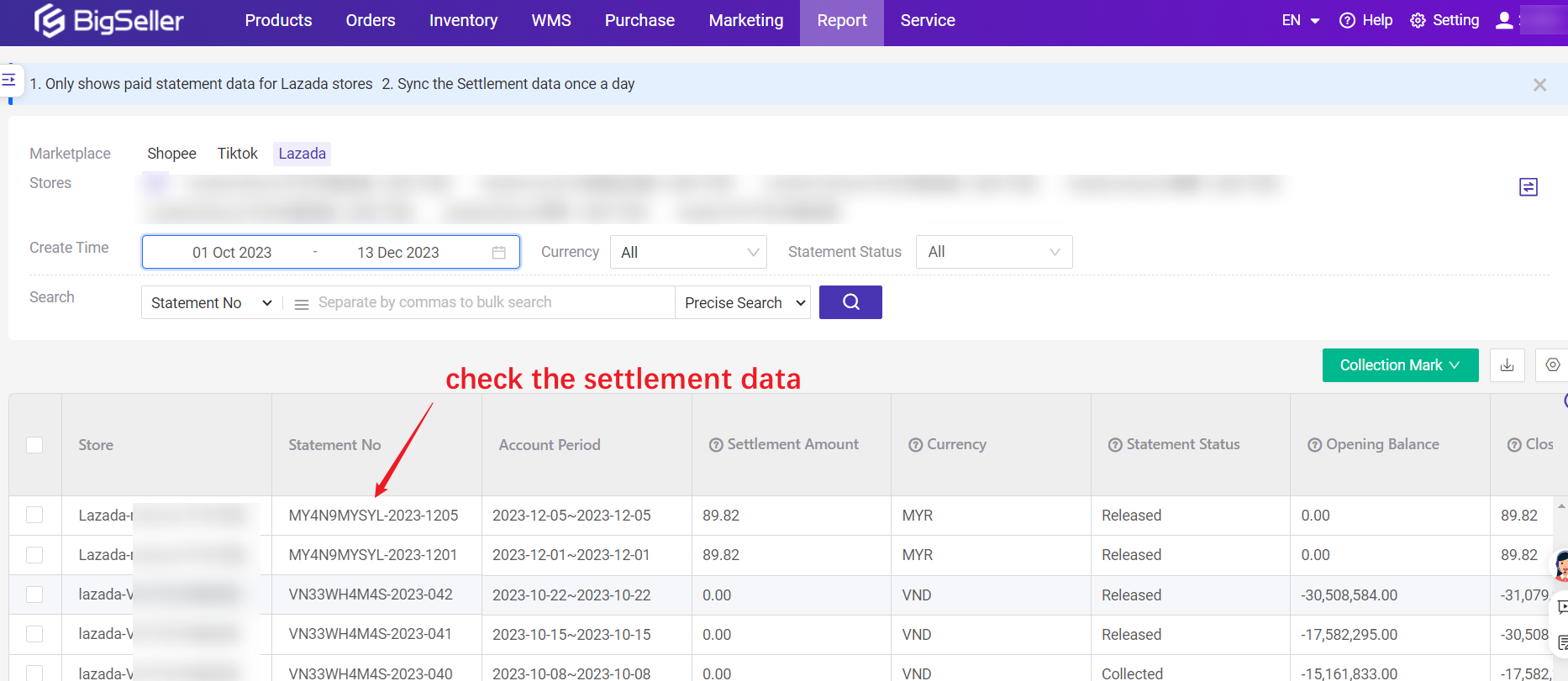Viewport: 1568px width, 681px height.
Task: Check row VN33WH4M4S-2023-042
Action: tap(34, 595)
